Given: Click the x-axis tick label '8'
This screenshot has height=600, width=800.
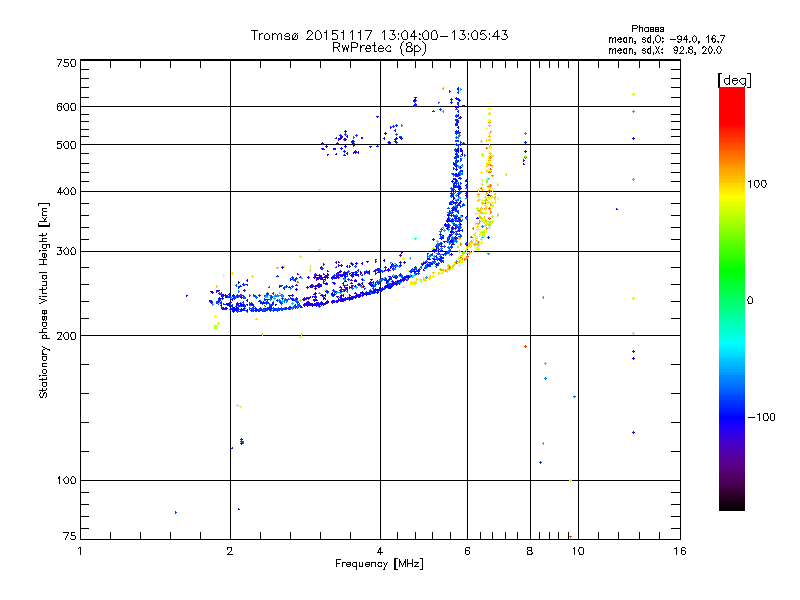Looking at the screenshot, I should (530, 551).
